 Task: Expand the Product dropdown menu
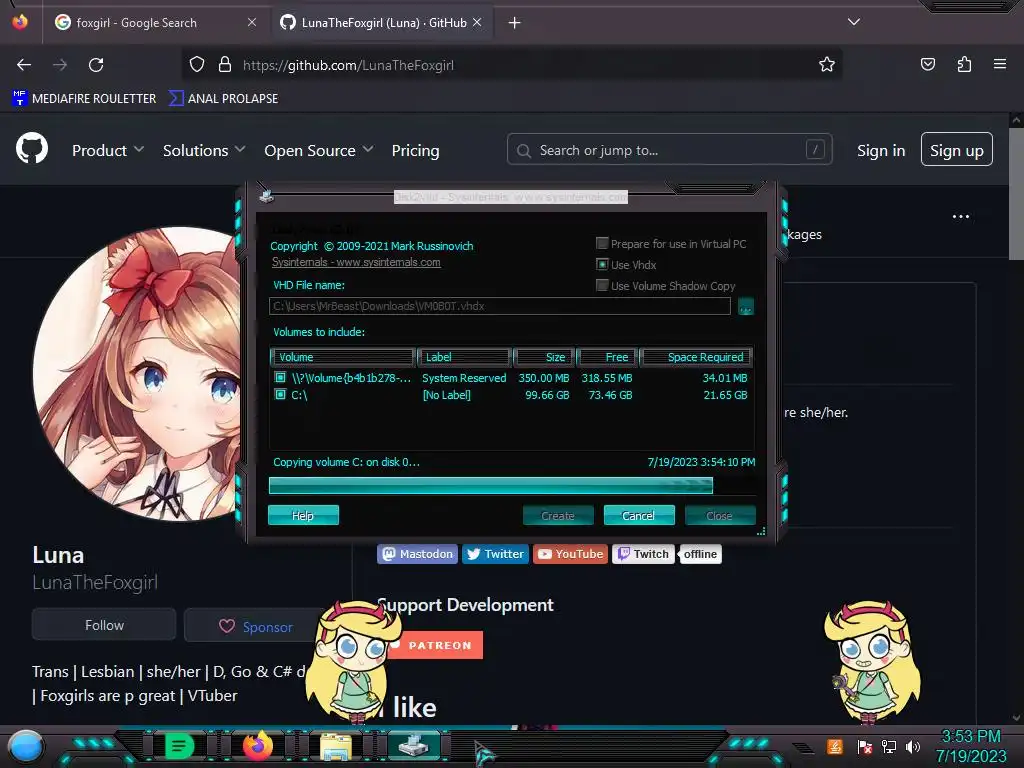pos(108,150)
